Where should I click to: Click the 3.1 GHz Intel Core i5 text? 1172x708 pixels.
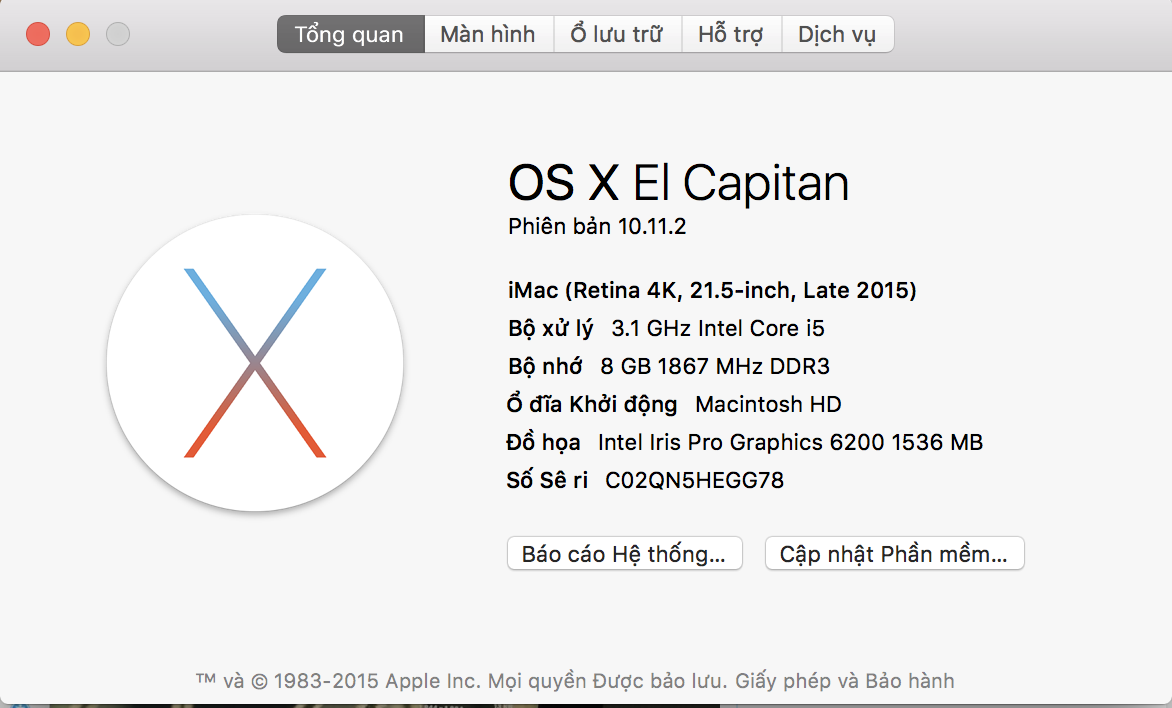point(718,328)
